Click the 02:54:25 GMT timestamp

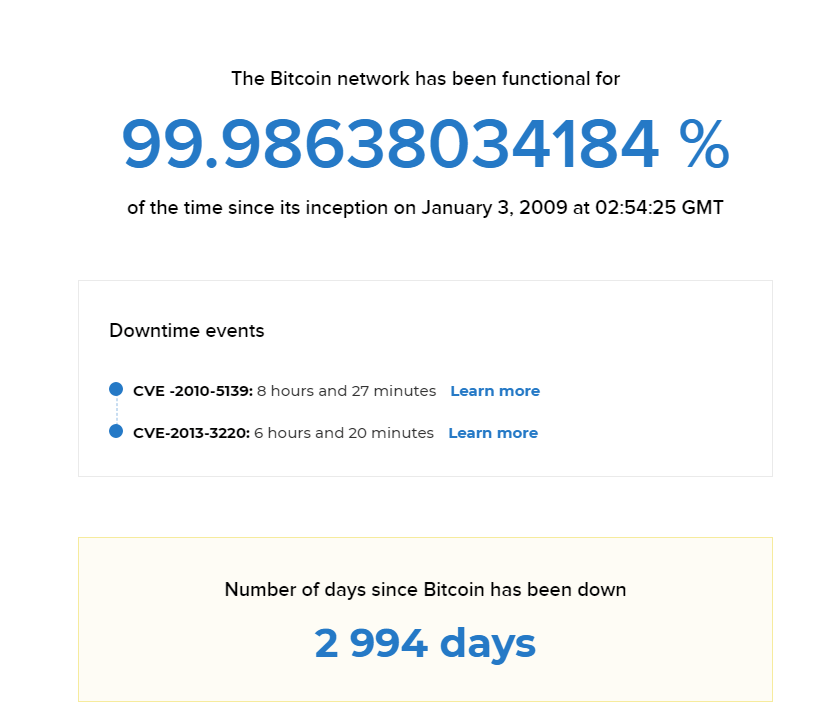coord(659,207)
